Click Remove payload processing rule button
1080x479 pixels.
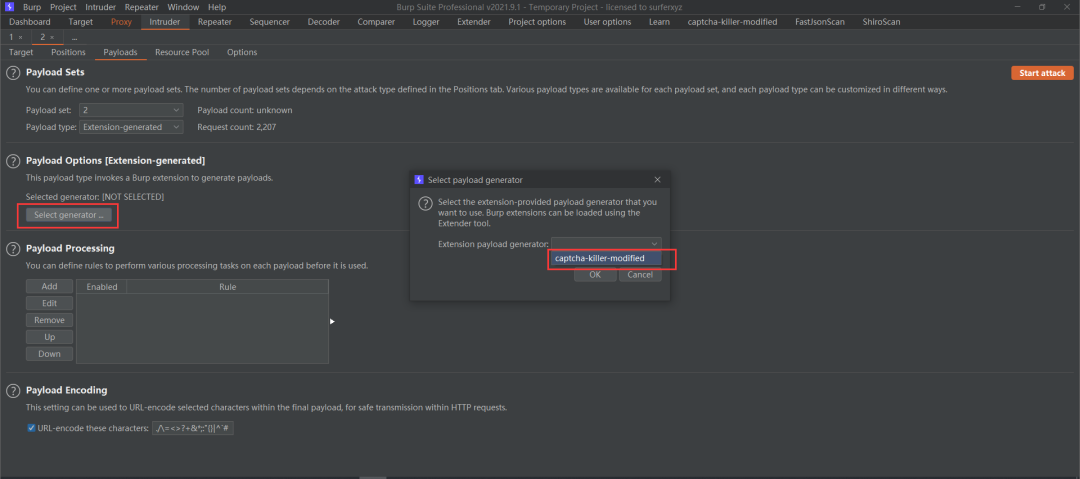[x=50, y=320]
